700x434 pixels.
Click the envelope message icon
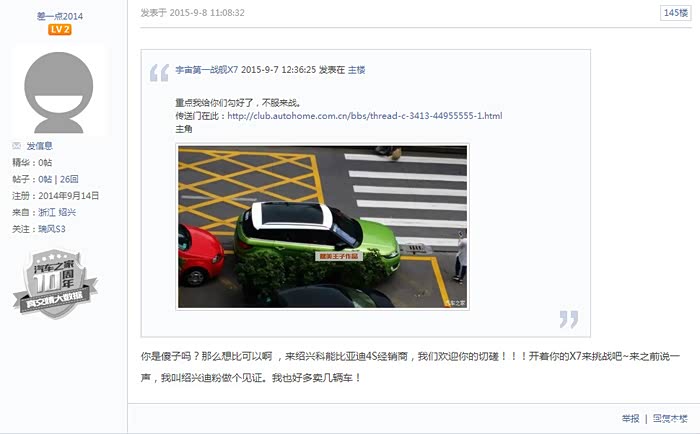(x=17, y=146)
